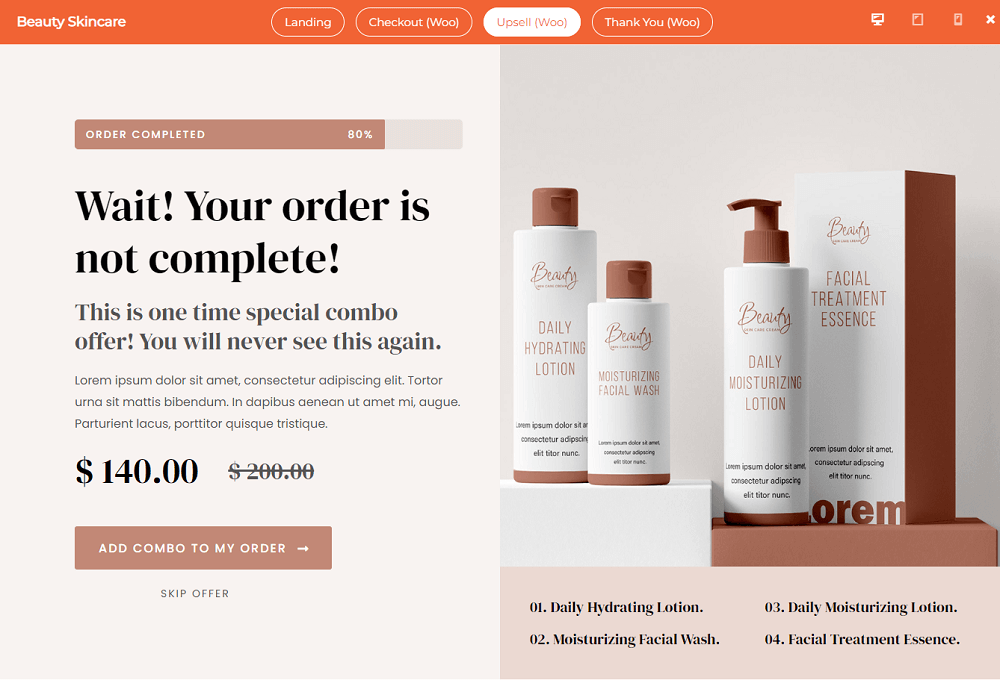This screenshot has height=680, width=1000.
Task: Click 03. Daily Moisturizing Lotion item
Action: 861,607
